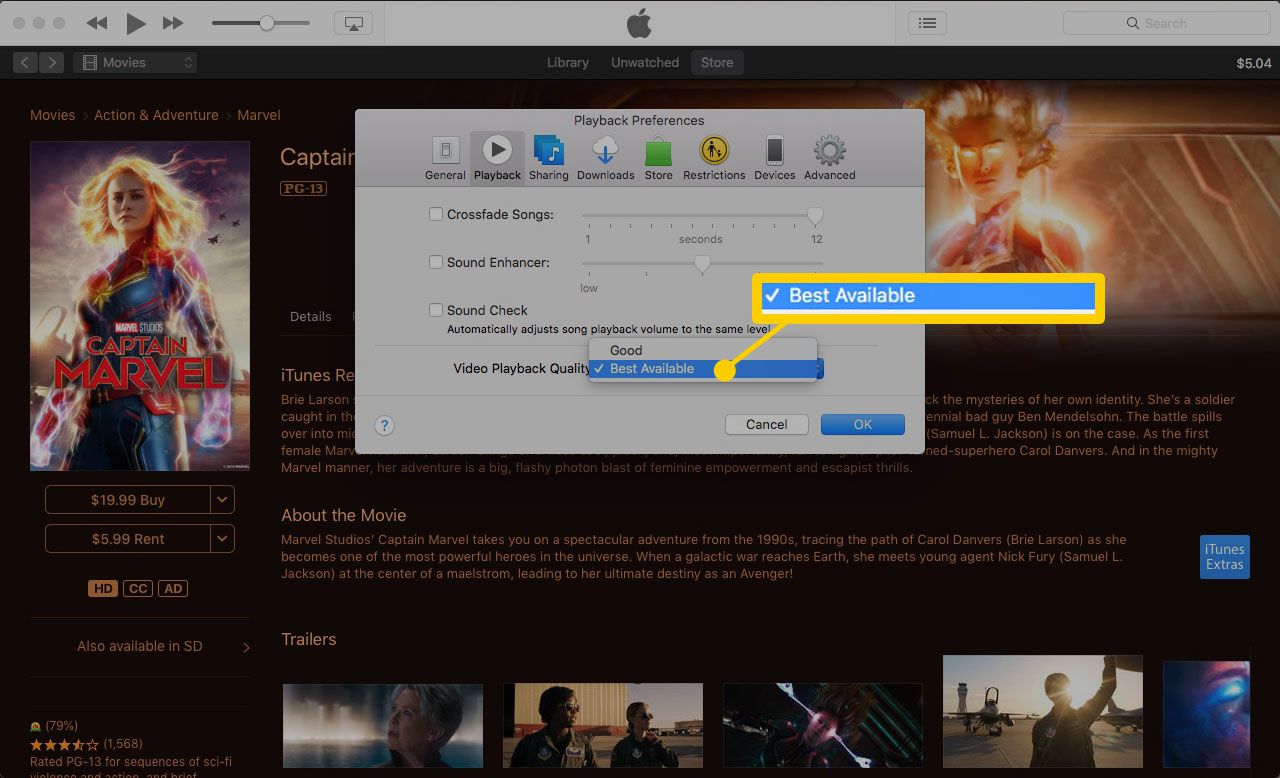Choose Best Available in quality menu
Viewport: 1280px width, 778px height.
(702, 368)
